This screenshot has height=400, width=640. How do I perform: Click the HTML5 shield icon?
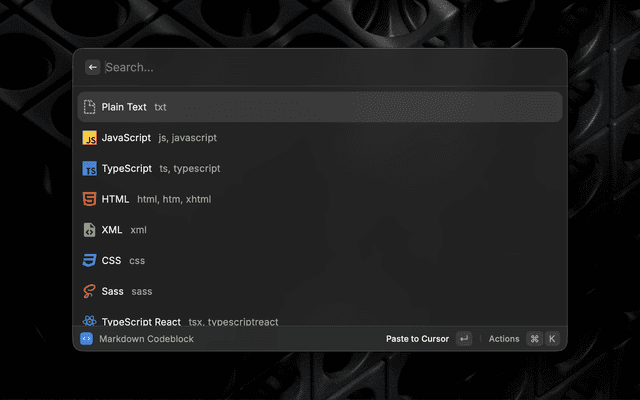tap(89, 199)
